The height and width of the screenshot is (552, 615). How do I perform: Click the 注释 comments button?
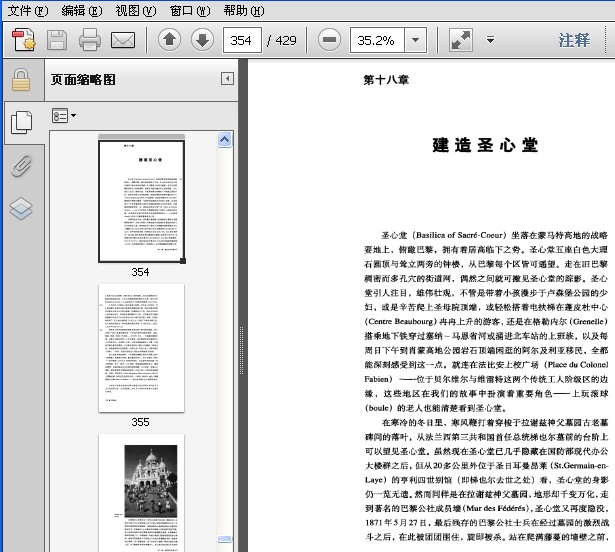coord(574,40)
